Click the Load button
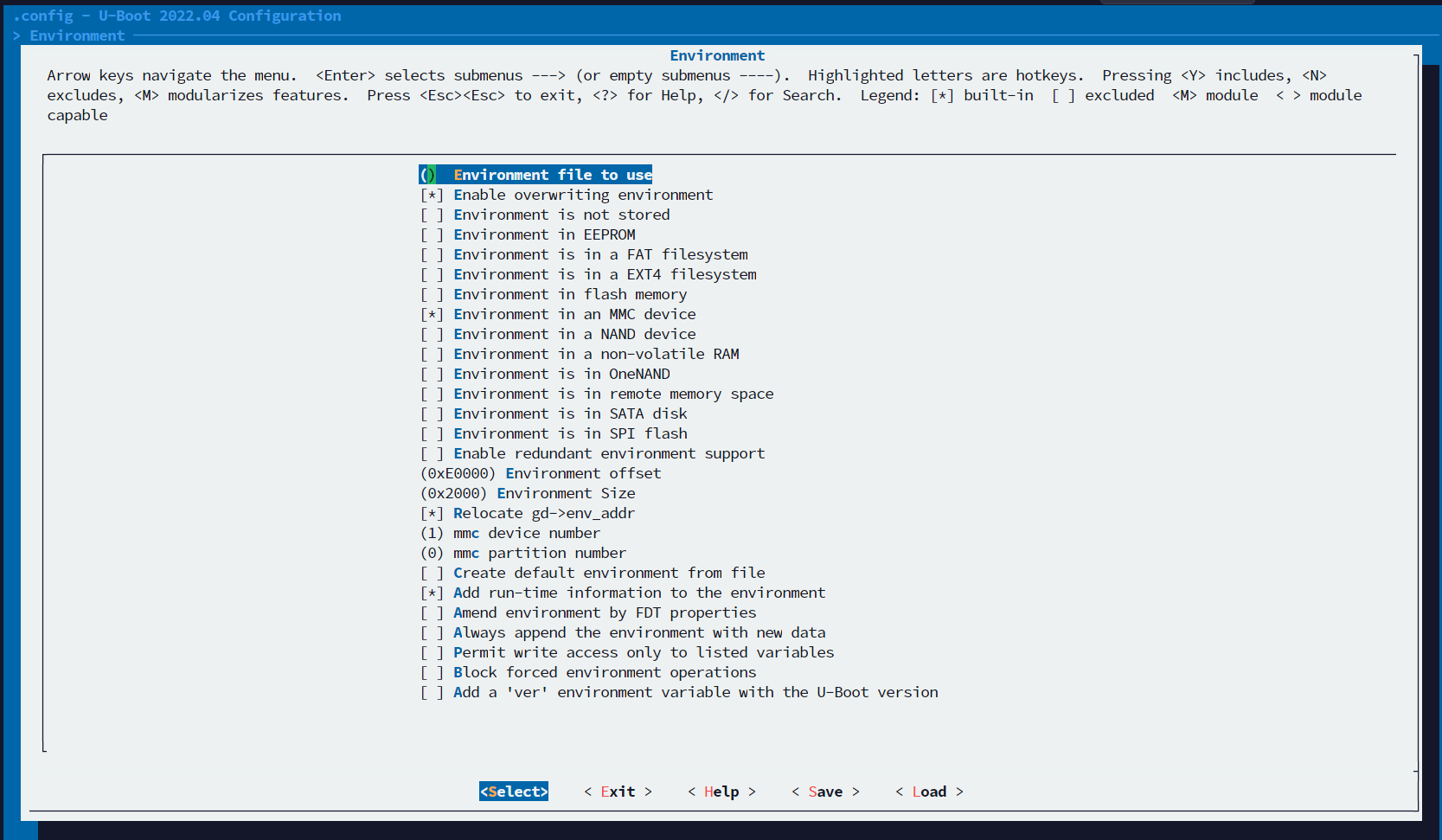Image resolution: width=1442 pixels, height=840 pixels. [x=929, y=792]
